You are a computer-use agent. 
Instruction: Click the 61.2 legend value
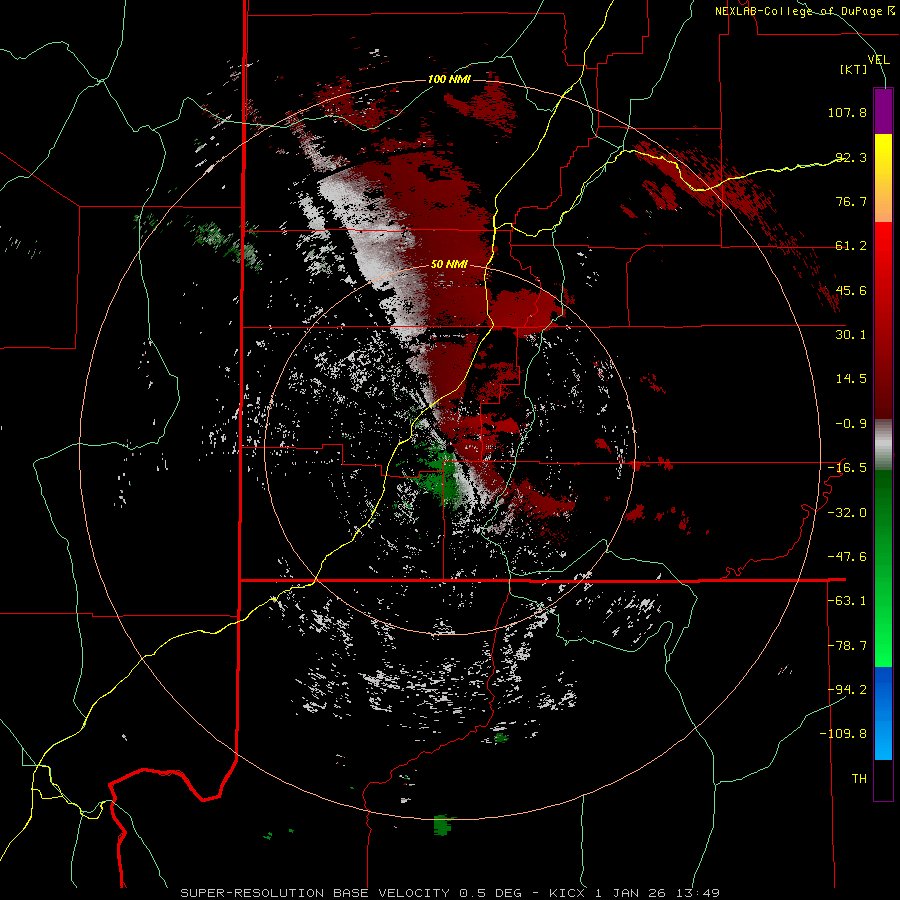coord(851,246)
